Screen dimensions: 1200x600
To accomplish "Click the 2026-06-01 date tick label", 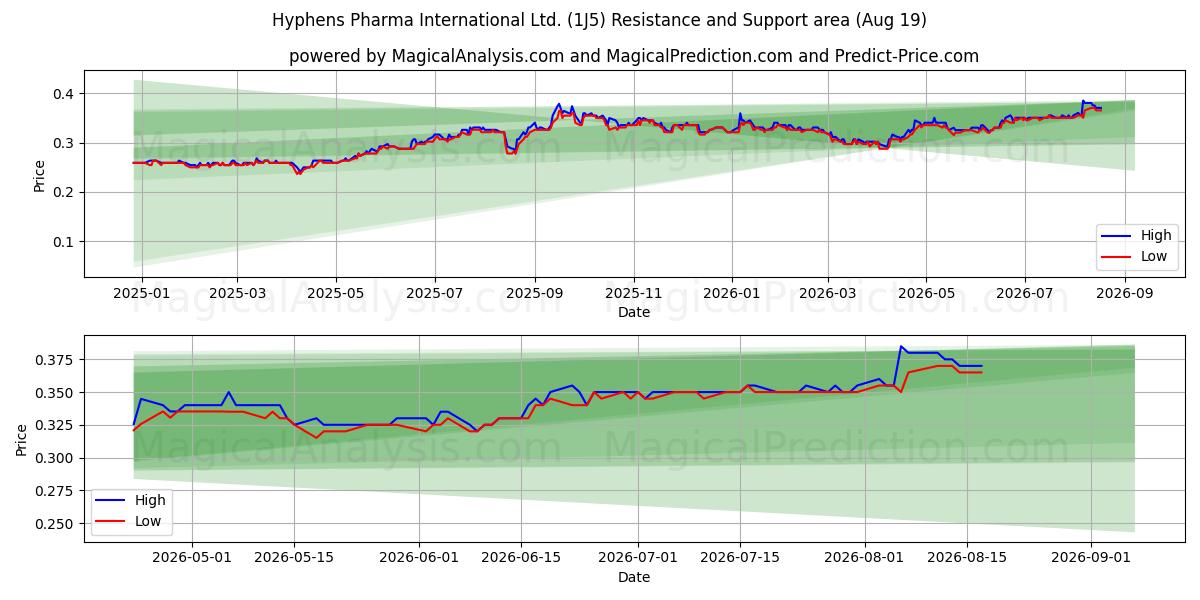I will click(x=420, y=559).
